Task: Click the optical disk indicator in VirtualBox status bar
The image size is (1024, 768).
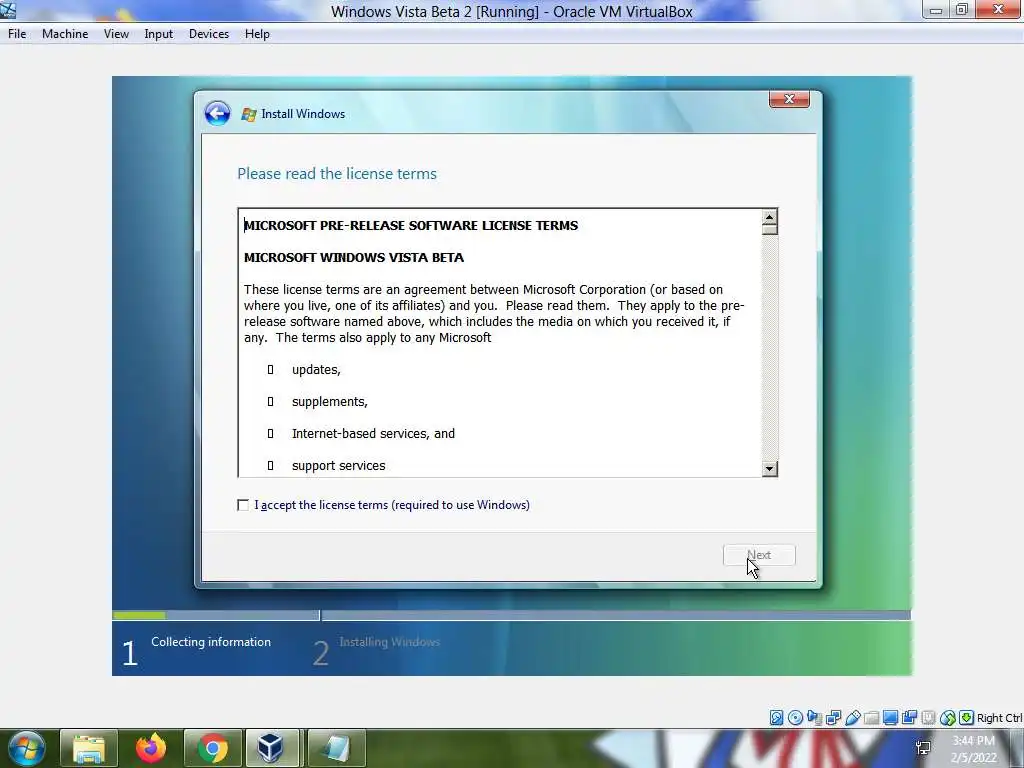Action: click(795, 718)
